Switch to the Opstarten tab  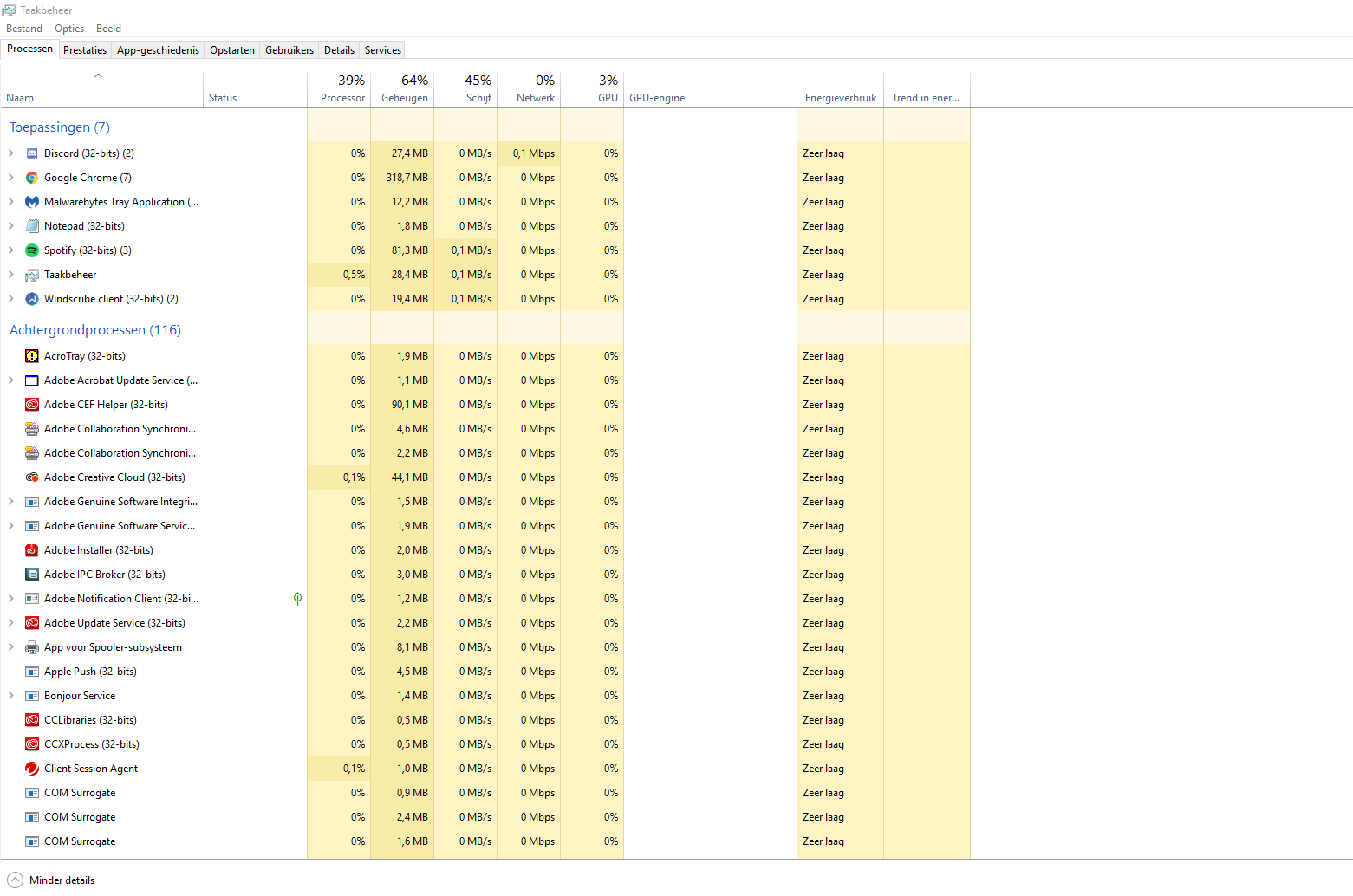point(232,50)
